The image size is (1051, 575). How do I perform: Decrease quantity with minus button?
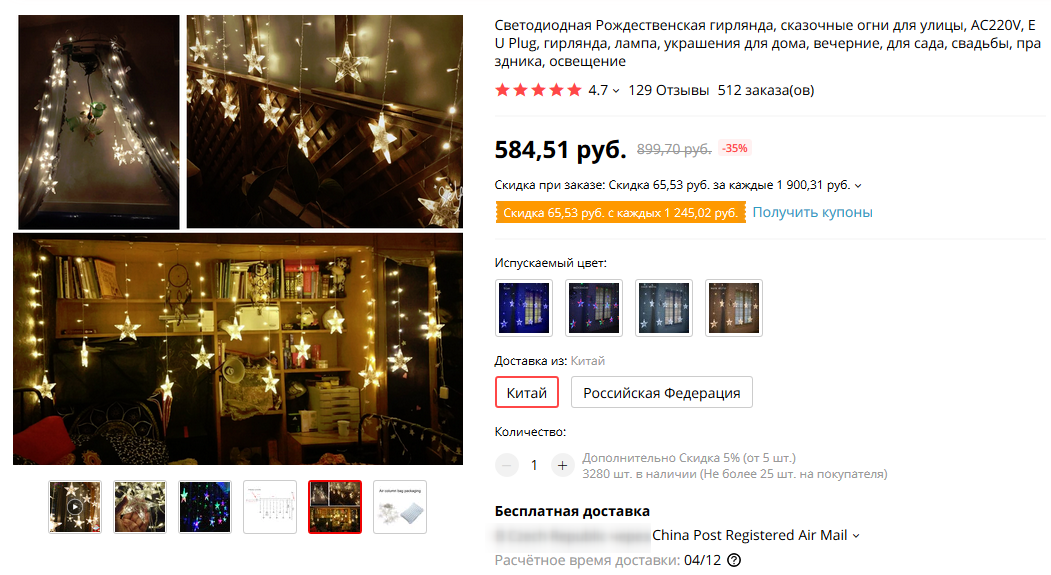point(507,465)
